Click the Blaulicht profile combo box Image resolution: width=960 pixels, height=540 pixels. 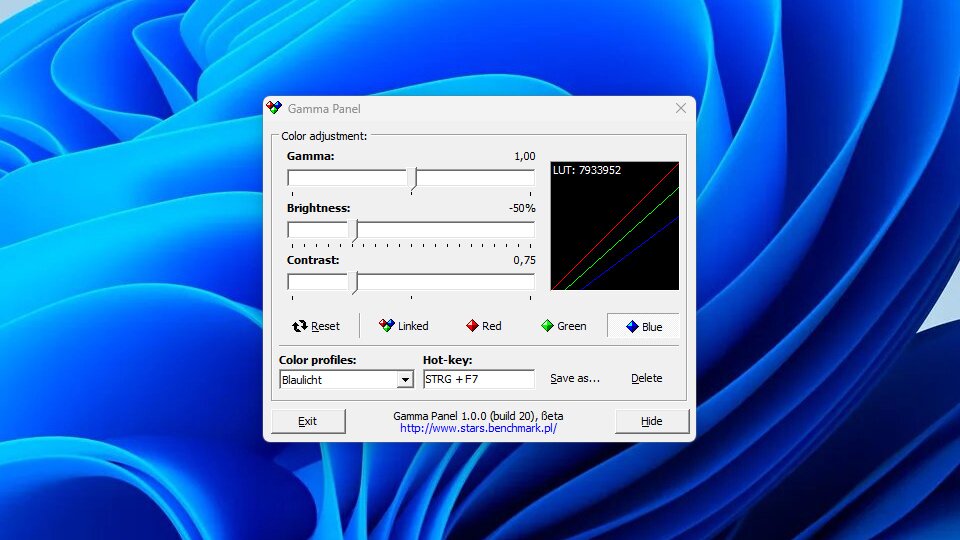click(338, 380)
